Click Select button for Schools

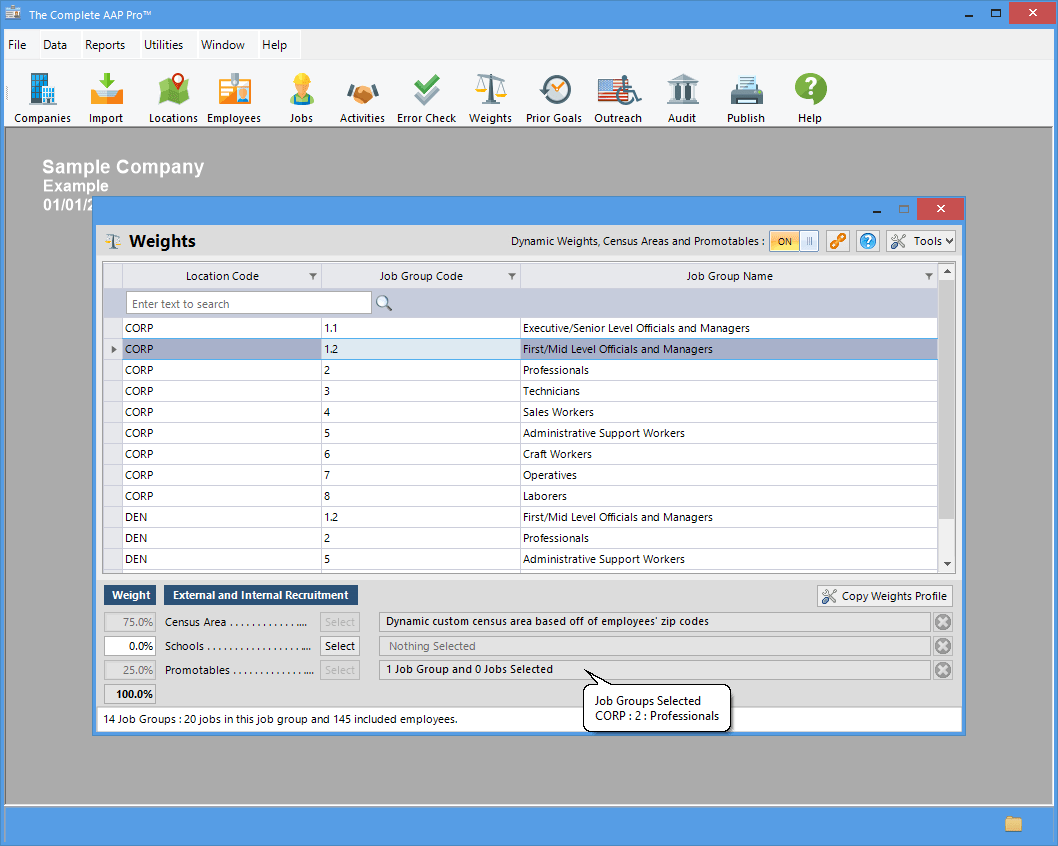[x=339, y=646]
